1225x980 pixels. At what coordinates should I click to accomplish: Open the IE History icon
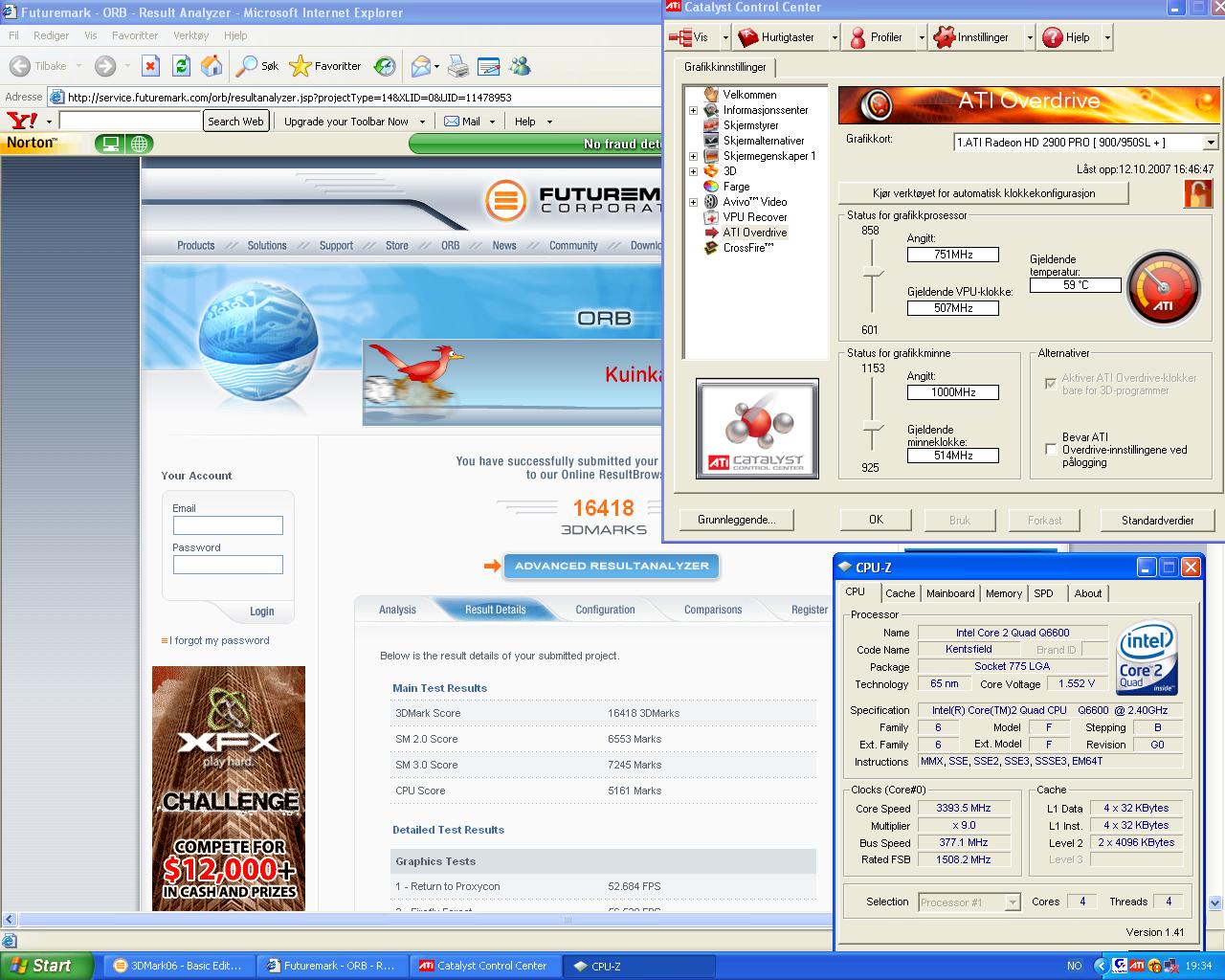click(385, 66)
